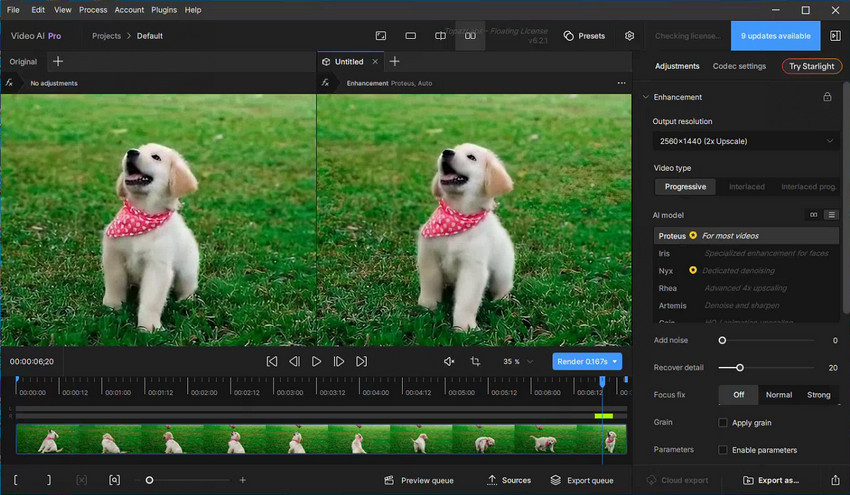The width and height of the screenshot is (850, 495).
Task: Enable Apply grain checkbox
Action: click(723, 422)
